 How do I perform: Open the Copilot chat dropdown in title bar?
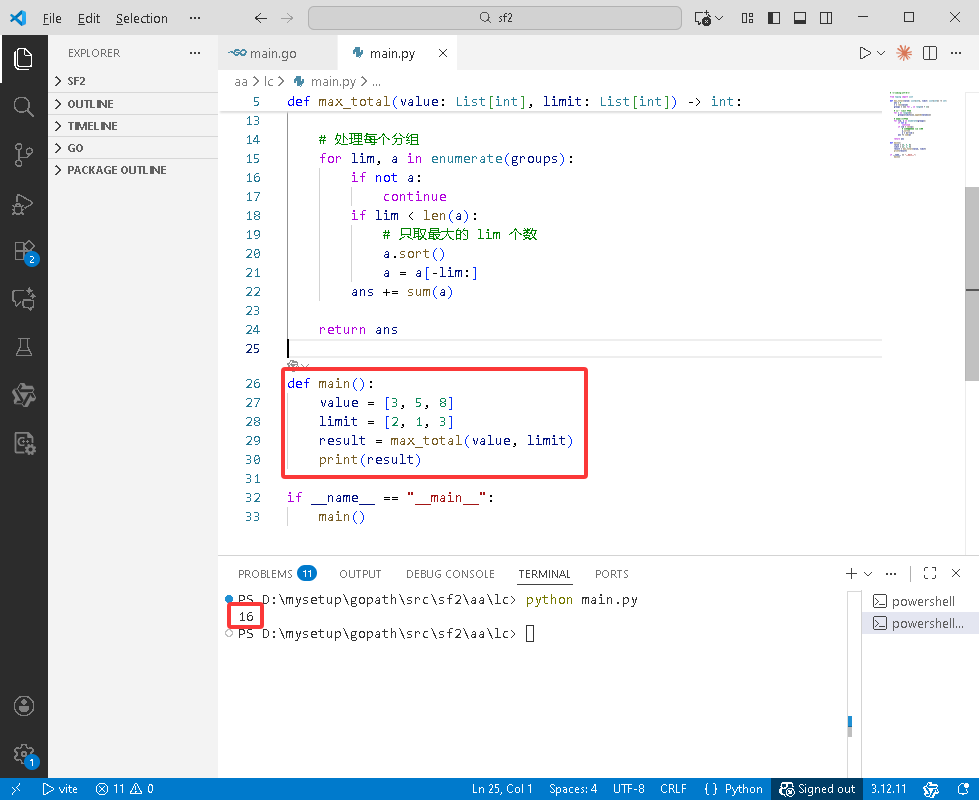pos(719,18)
